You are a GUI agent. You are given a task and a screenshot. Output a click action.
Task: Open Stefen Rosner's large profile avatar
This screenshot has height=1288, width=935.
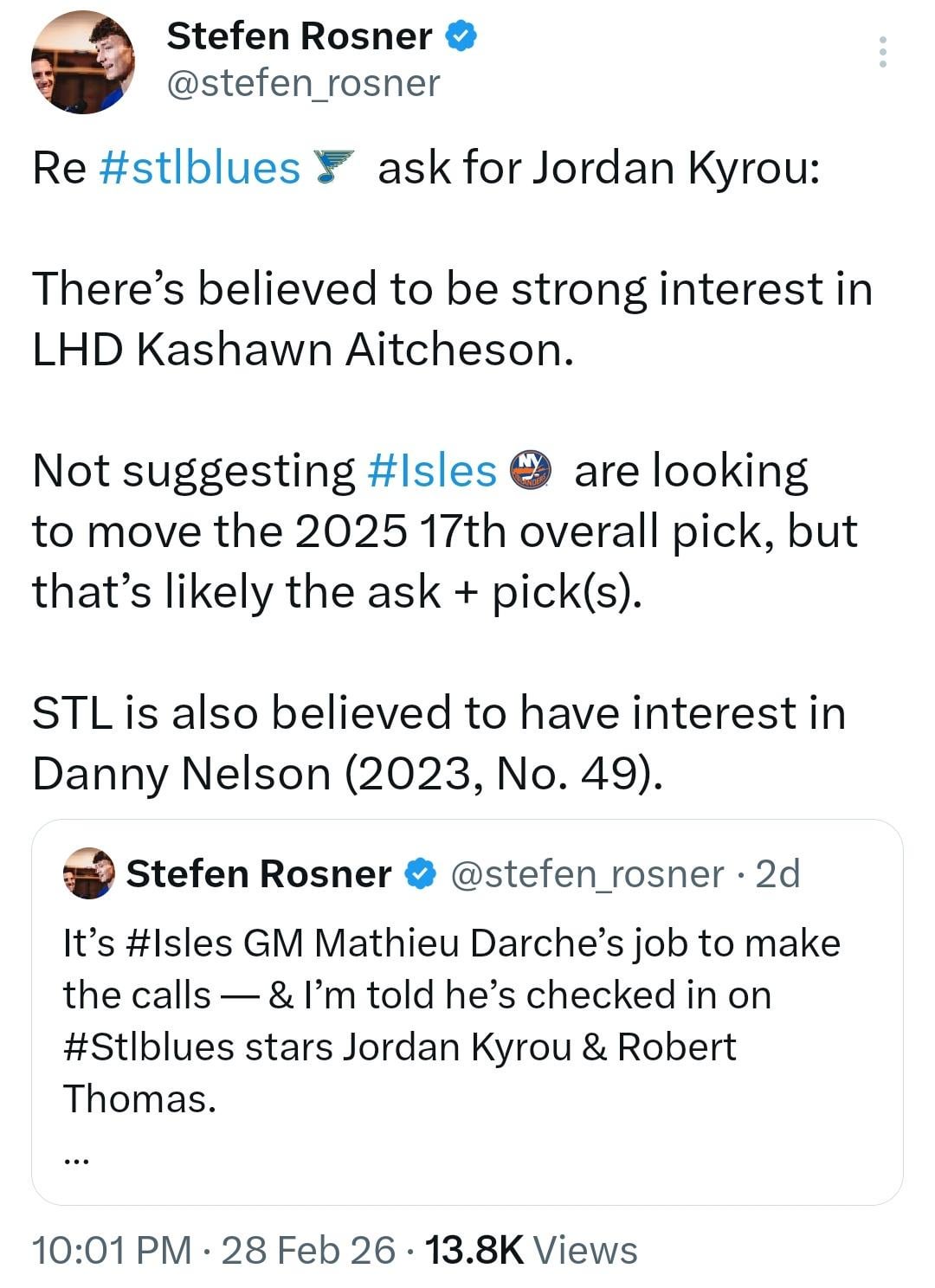pos(82,63)
